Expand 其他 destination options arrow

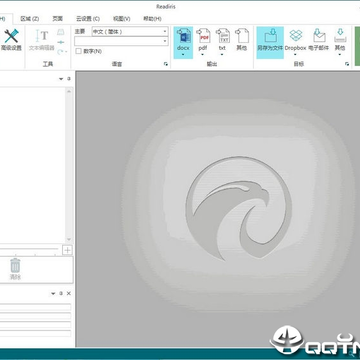[x=340, y=54]
